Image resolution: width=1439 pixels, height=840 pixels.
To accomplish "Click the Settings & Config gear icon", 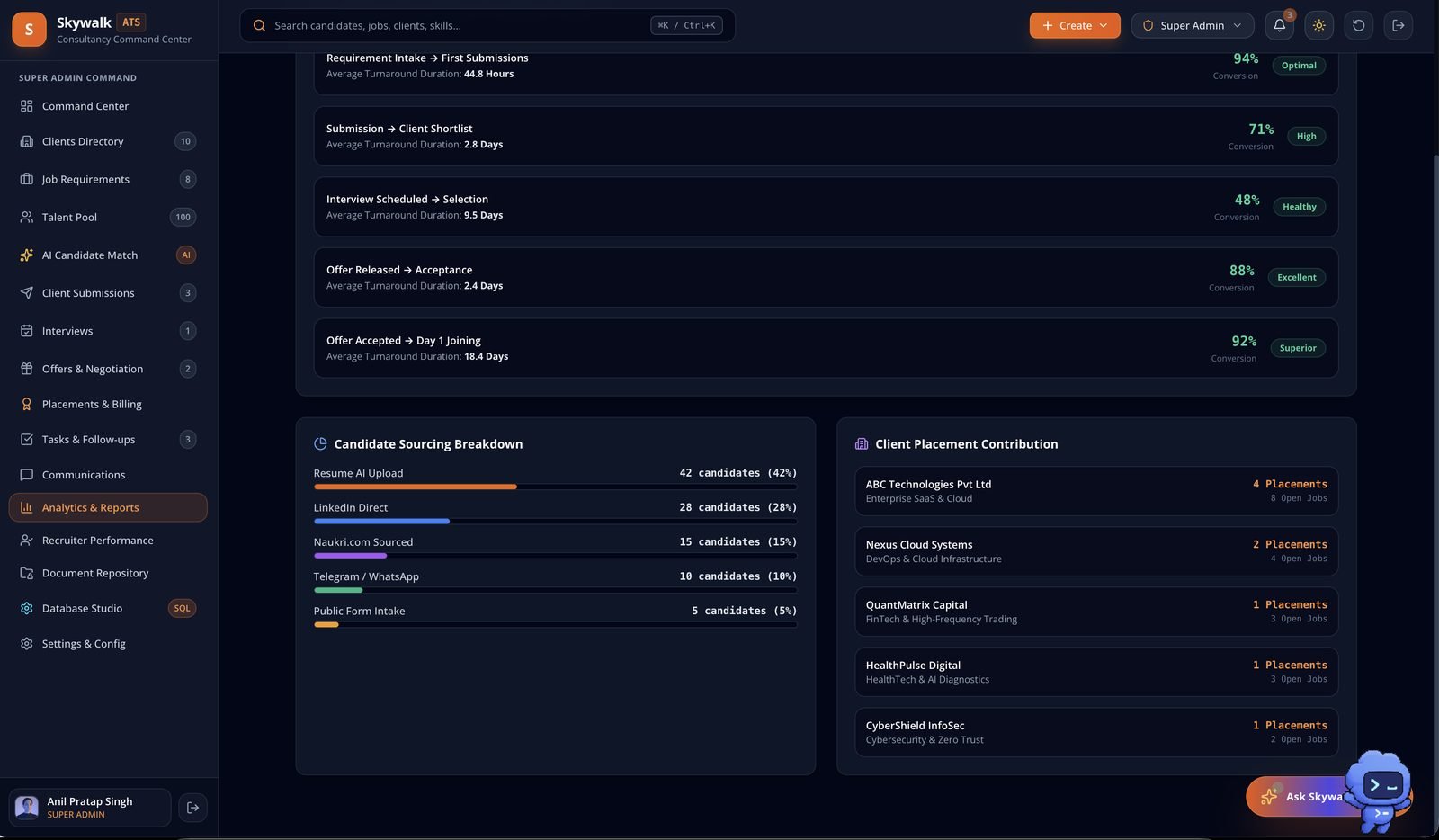I will click(27, 644).
